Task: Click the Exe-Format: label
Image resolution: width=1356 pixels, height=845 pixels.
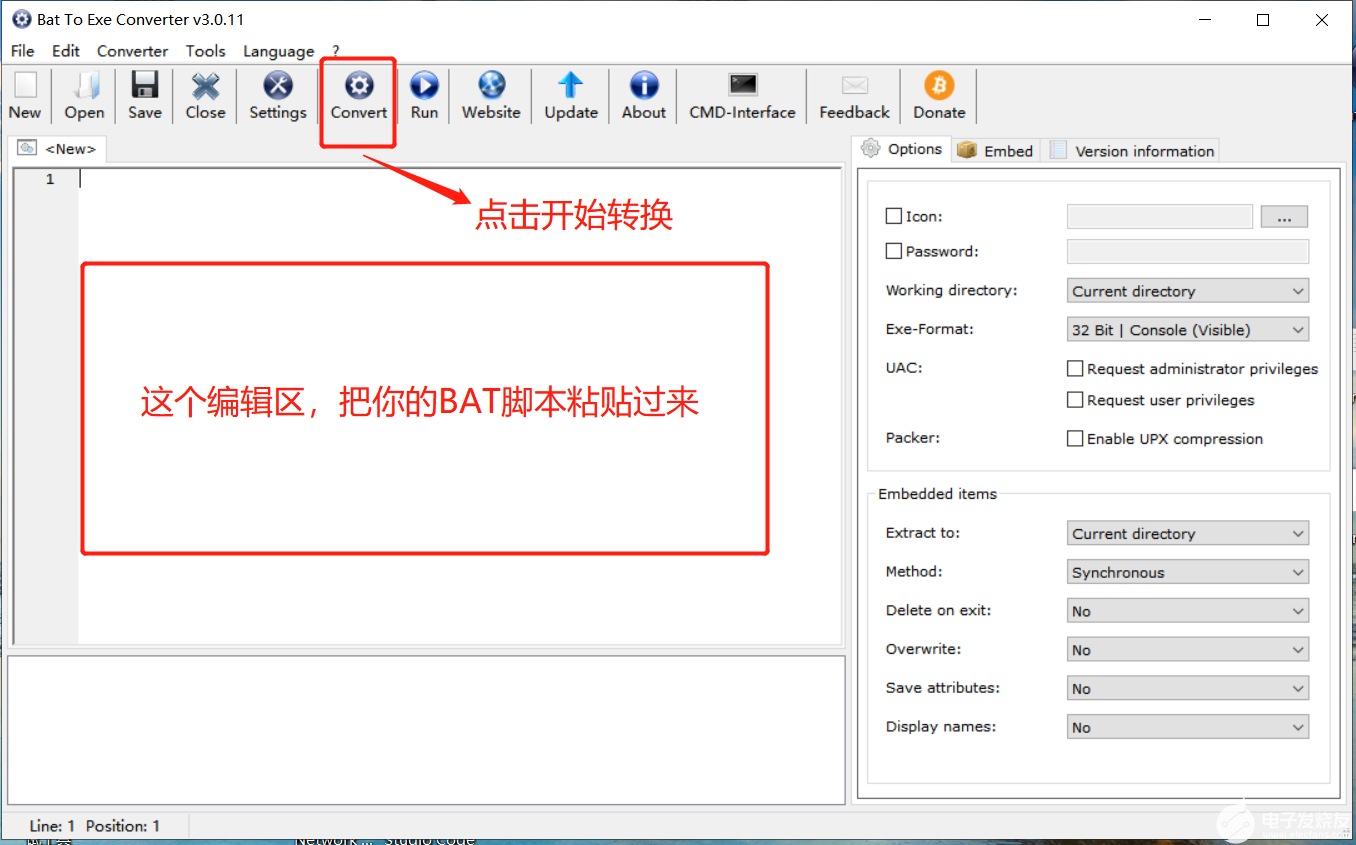Action: 930,329
